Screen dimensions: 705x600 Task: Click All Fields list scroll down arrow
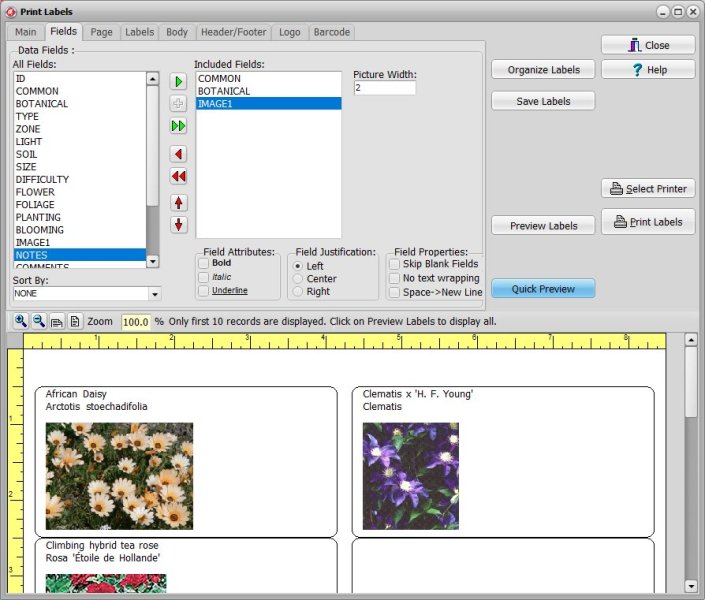pos(153,261)
